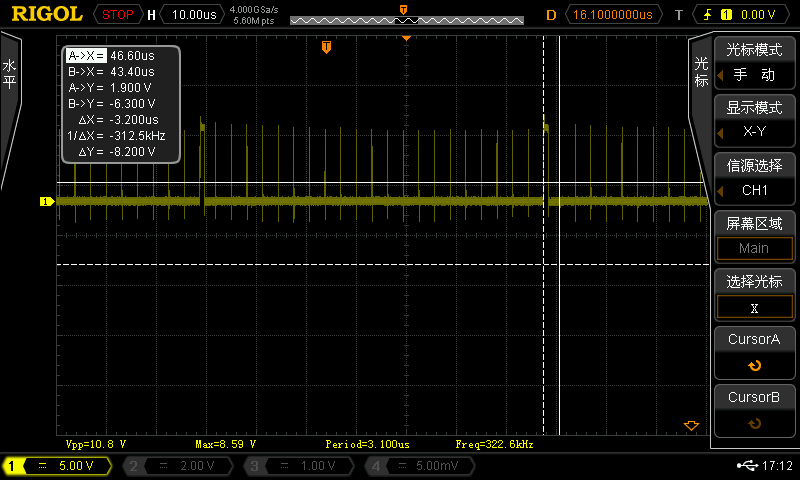This screenshot has width=800, height=480.
Task: Click the orange horizontal center triangle at grid top
Action: coord(407,38)
